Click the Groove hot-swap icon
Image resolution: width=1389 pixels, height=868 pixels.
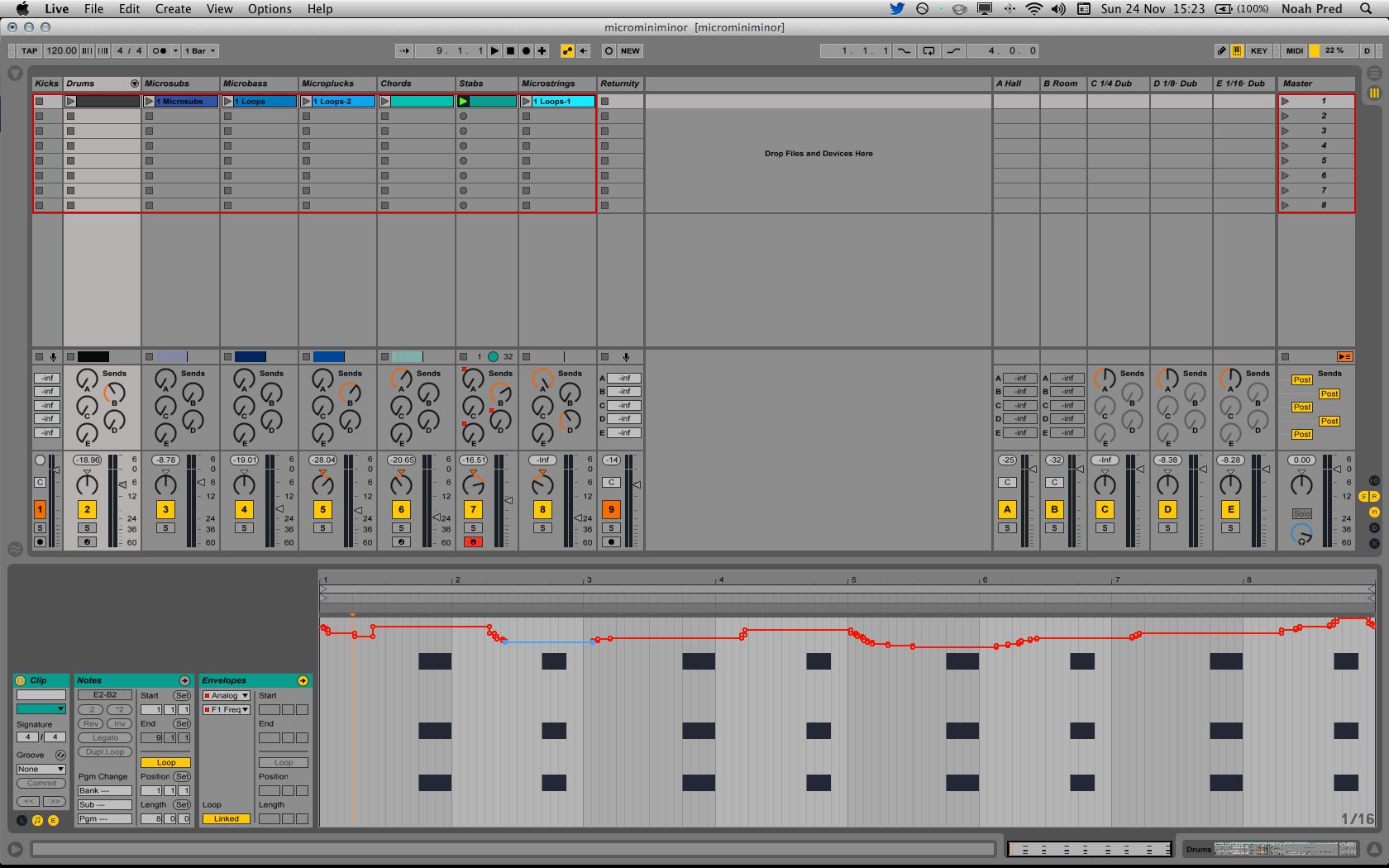point(60,755)
